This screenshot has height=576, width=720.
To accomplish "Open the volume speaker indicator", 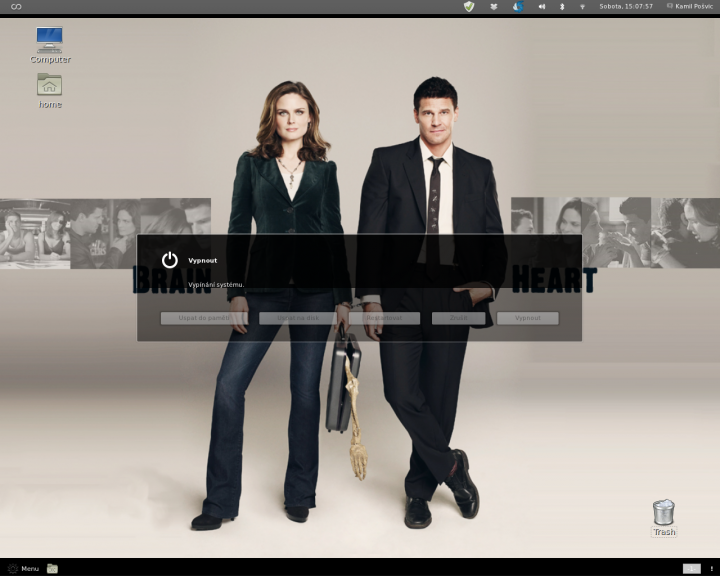I will pos(542,7).
